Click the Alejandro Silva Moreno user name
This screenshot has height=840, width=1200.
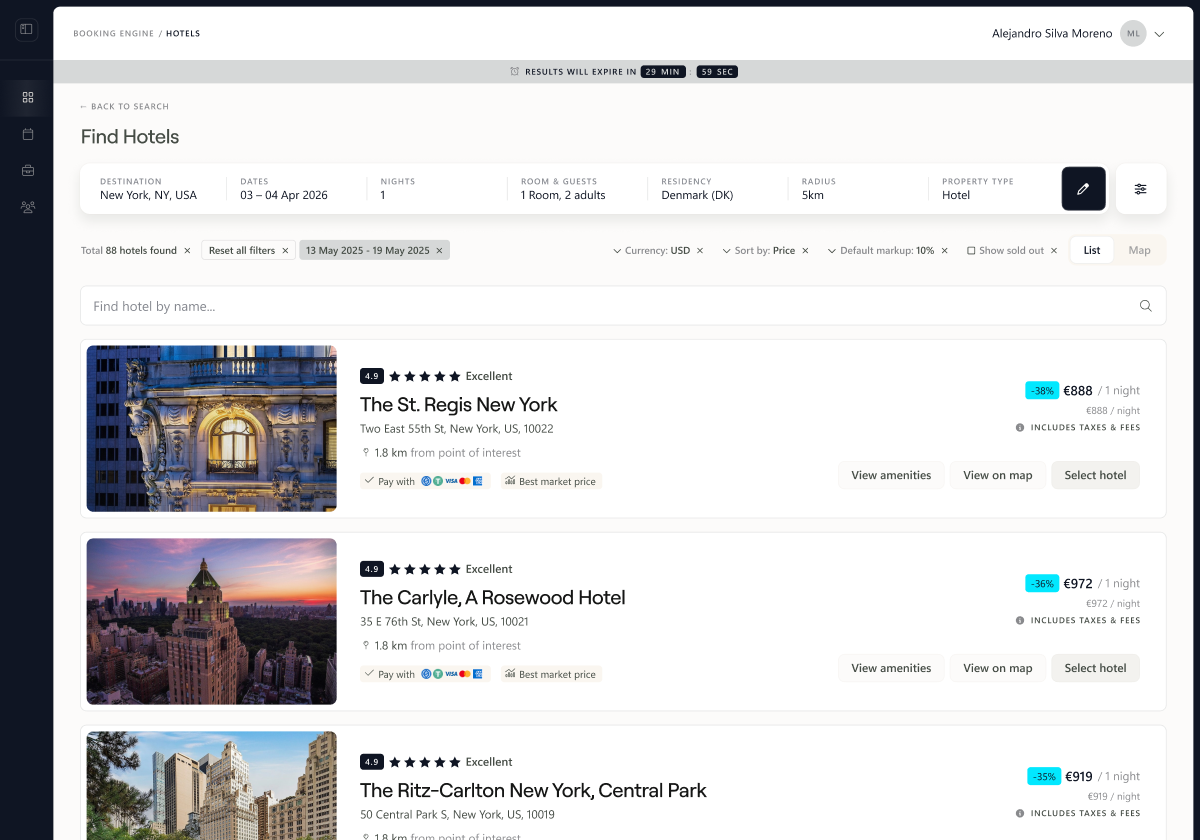pos(1052,34)
